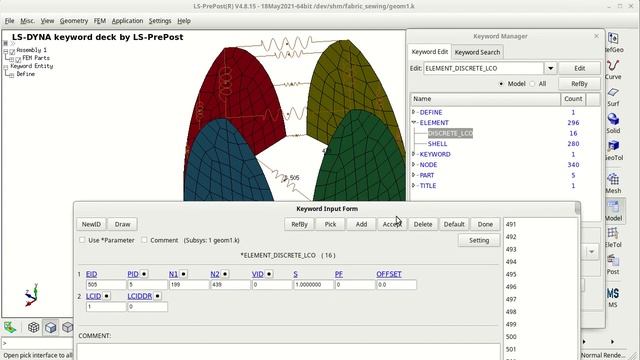Expand the DEFINE keyword node
This screenshot has width=640, height=360.
(x=413, y=112)
